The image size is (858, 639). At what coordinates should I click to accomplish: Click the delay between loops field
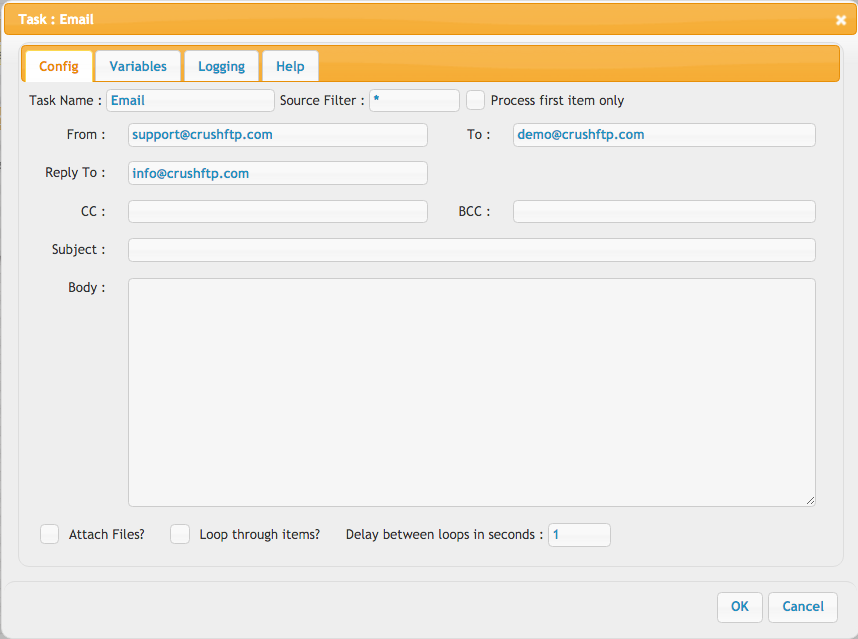click(579, 535)
